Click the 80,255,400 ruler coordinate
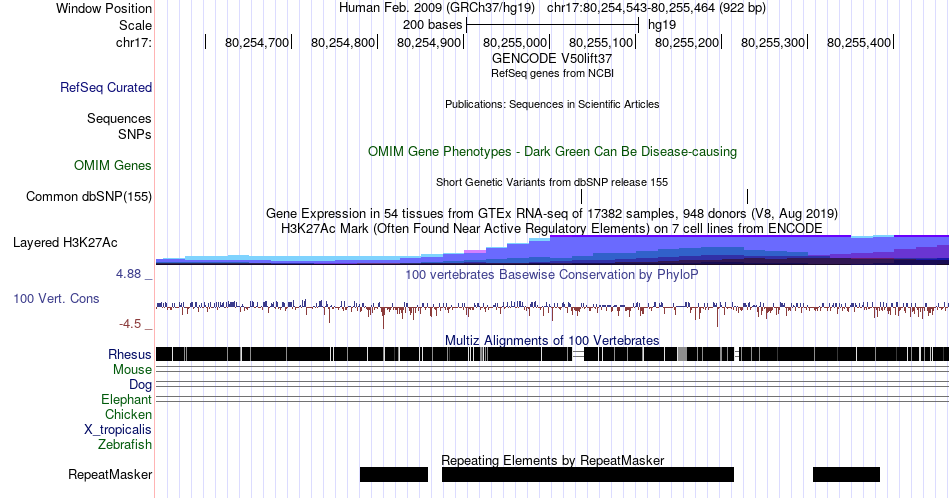The width and height of the screenshot is (950, 498). (859, 42)
